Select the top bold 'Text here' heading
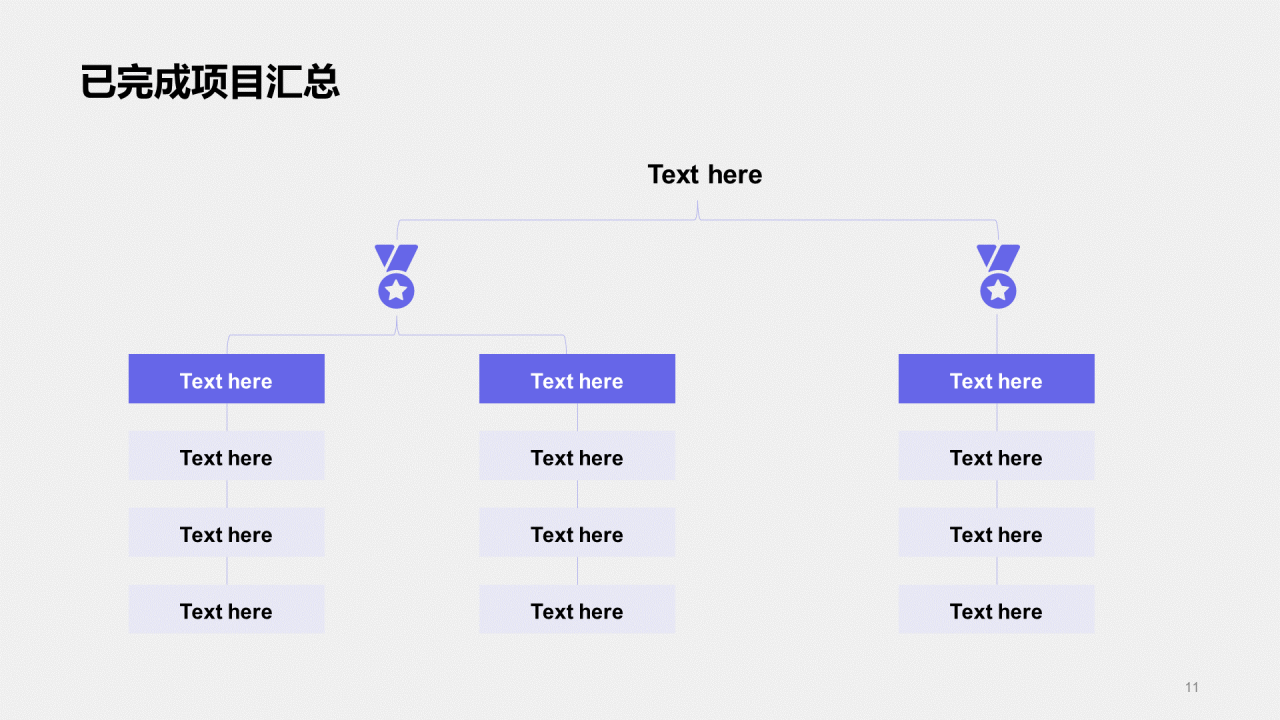The height and width of the screenshot is (720, 1280). click(705, 175)
